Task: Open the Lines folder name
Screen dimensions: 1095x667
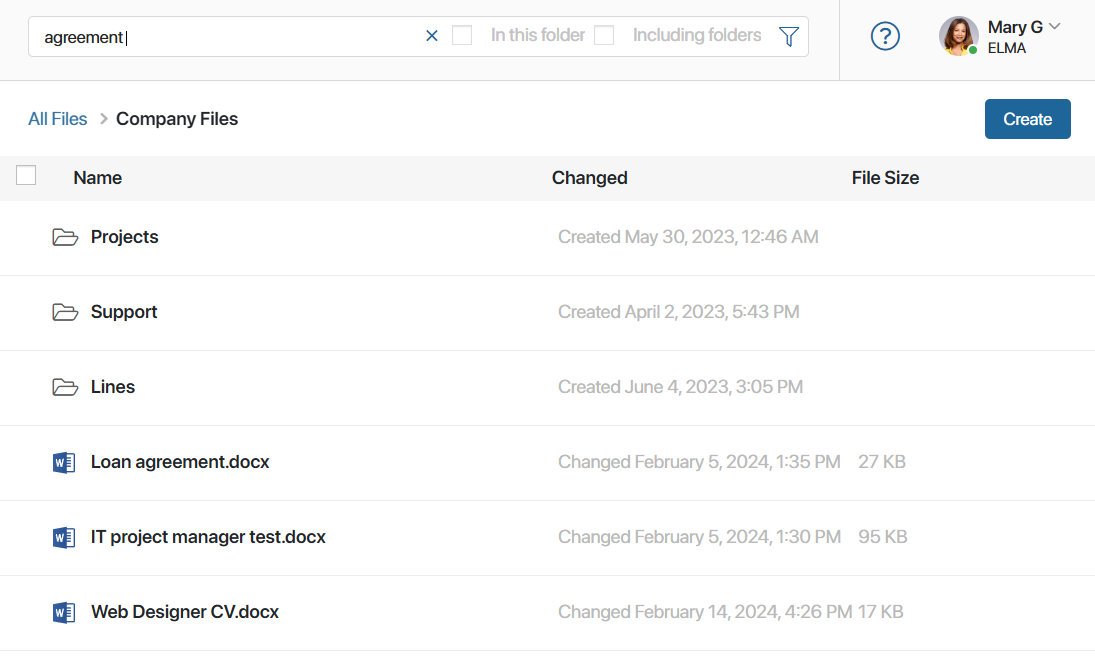Action: (112, 387)
